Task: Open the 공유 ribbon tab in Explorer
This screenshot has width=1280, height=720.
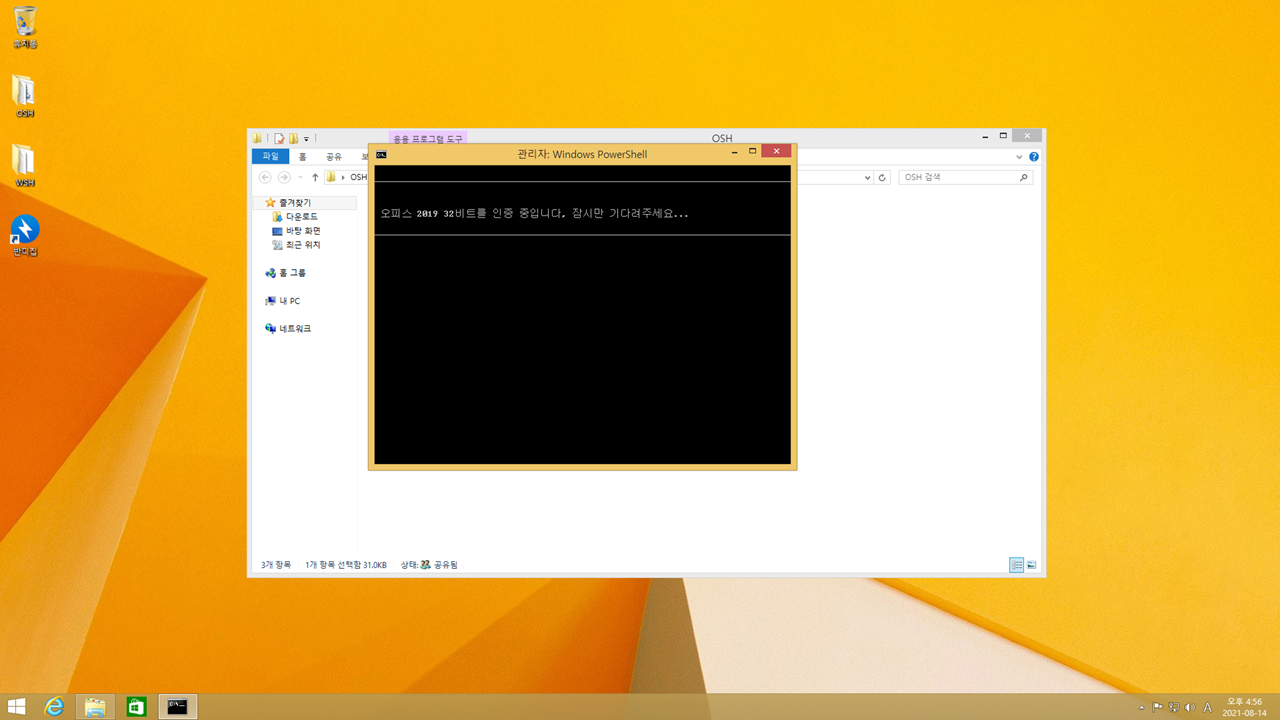Action: 334,157
